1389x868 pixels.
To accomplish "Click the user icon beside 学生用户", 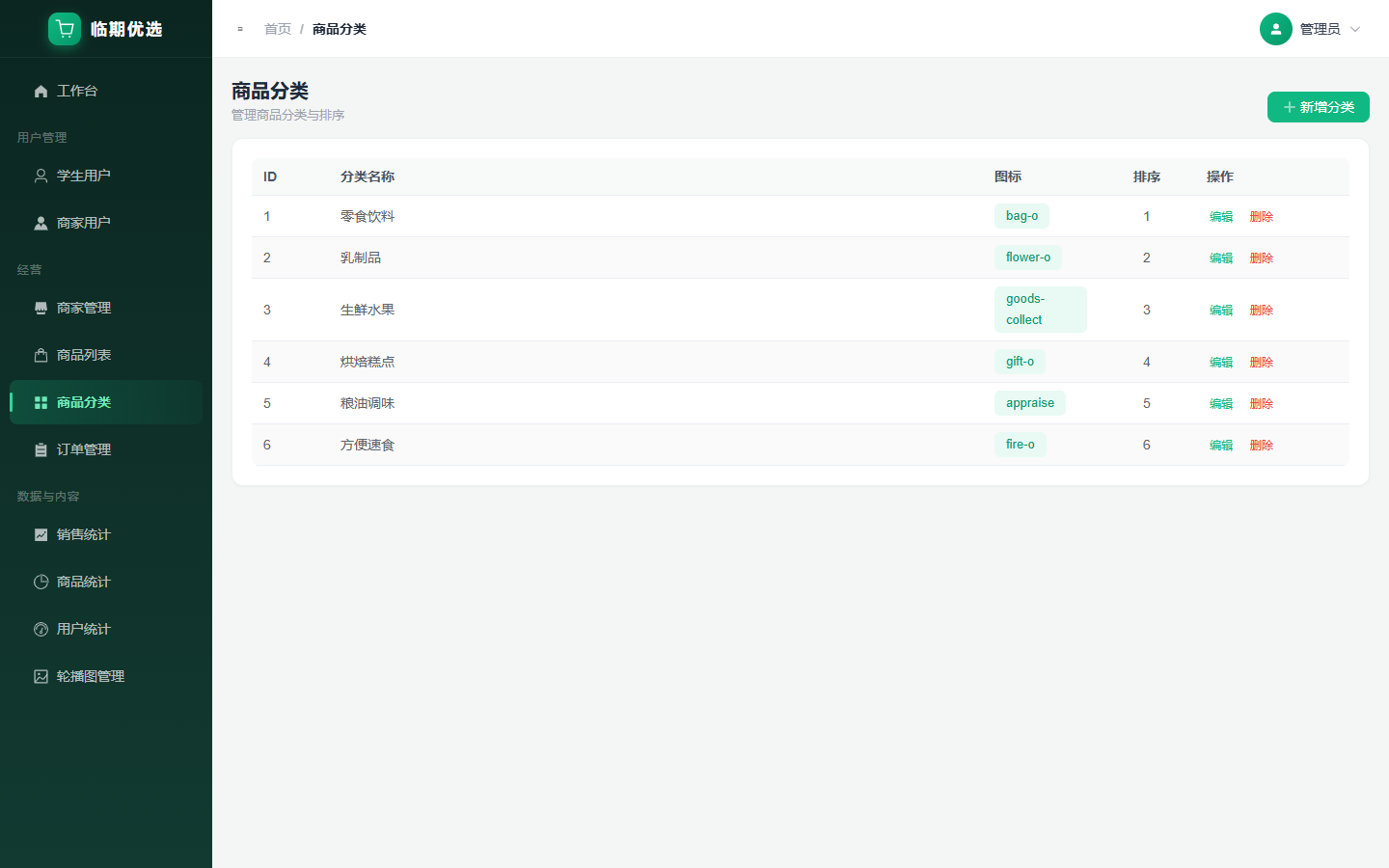I will click(41, 176).
